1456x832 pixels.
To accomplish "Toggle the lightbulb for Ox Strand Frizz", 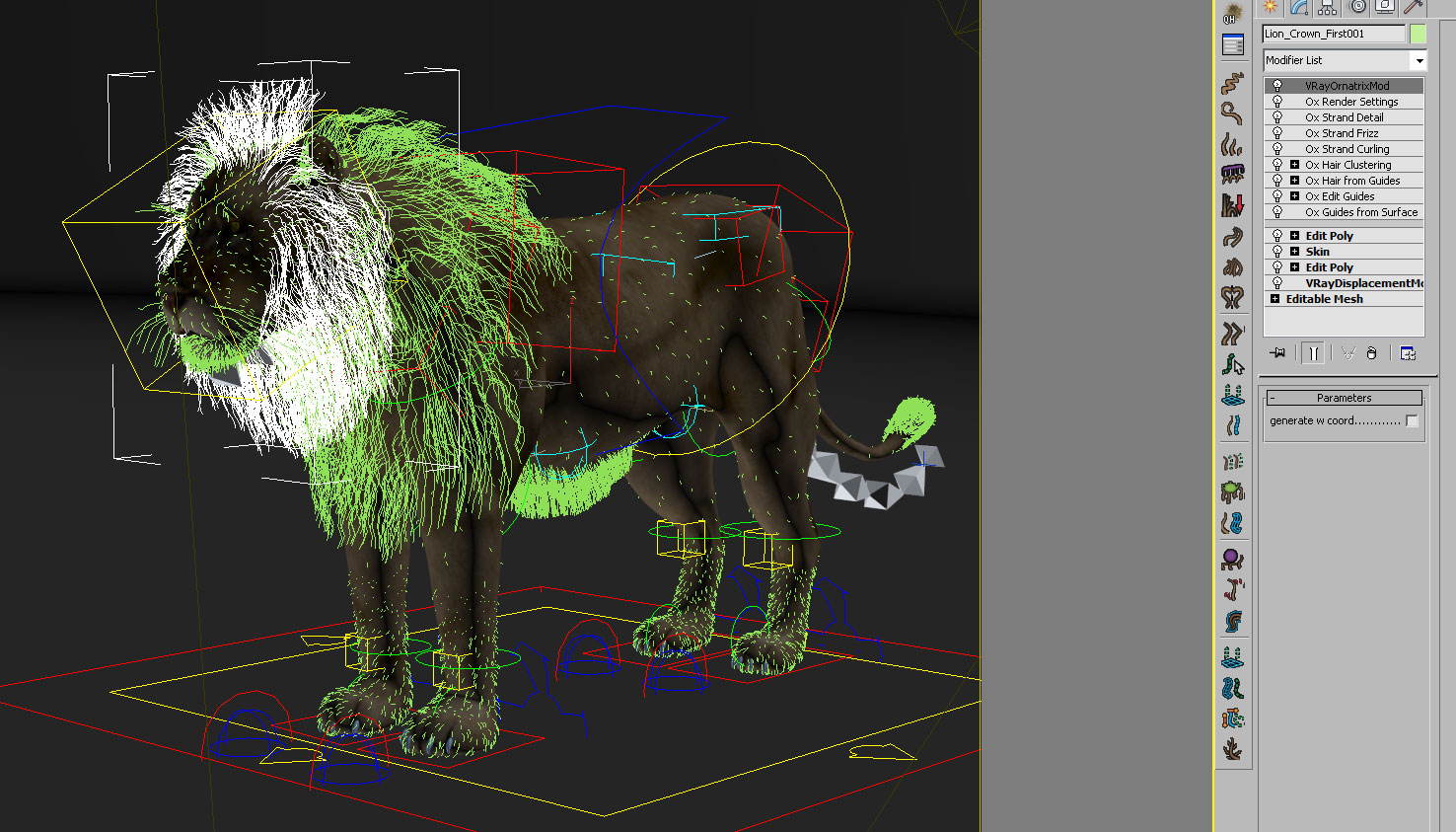I will click(1277, 133).
